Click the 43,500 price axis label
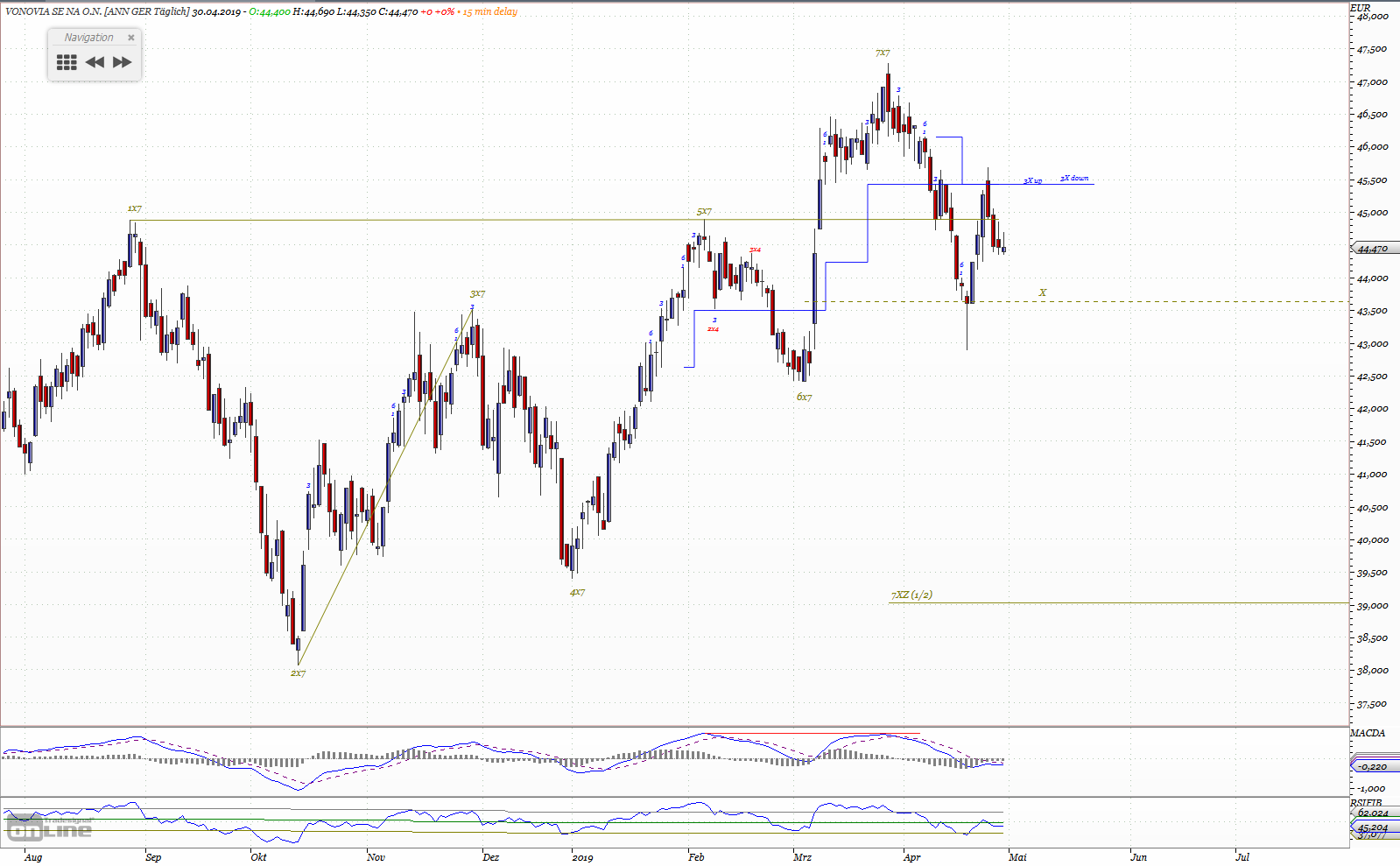The width and height of the screenshot is (1400, 866). [1372, 311]
